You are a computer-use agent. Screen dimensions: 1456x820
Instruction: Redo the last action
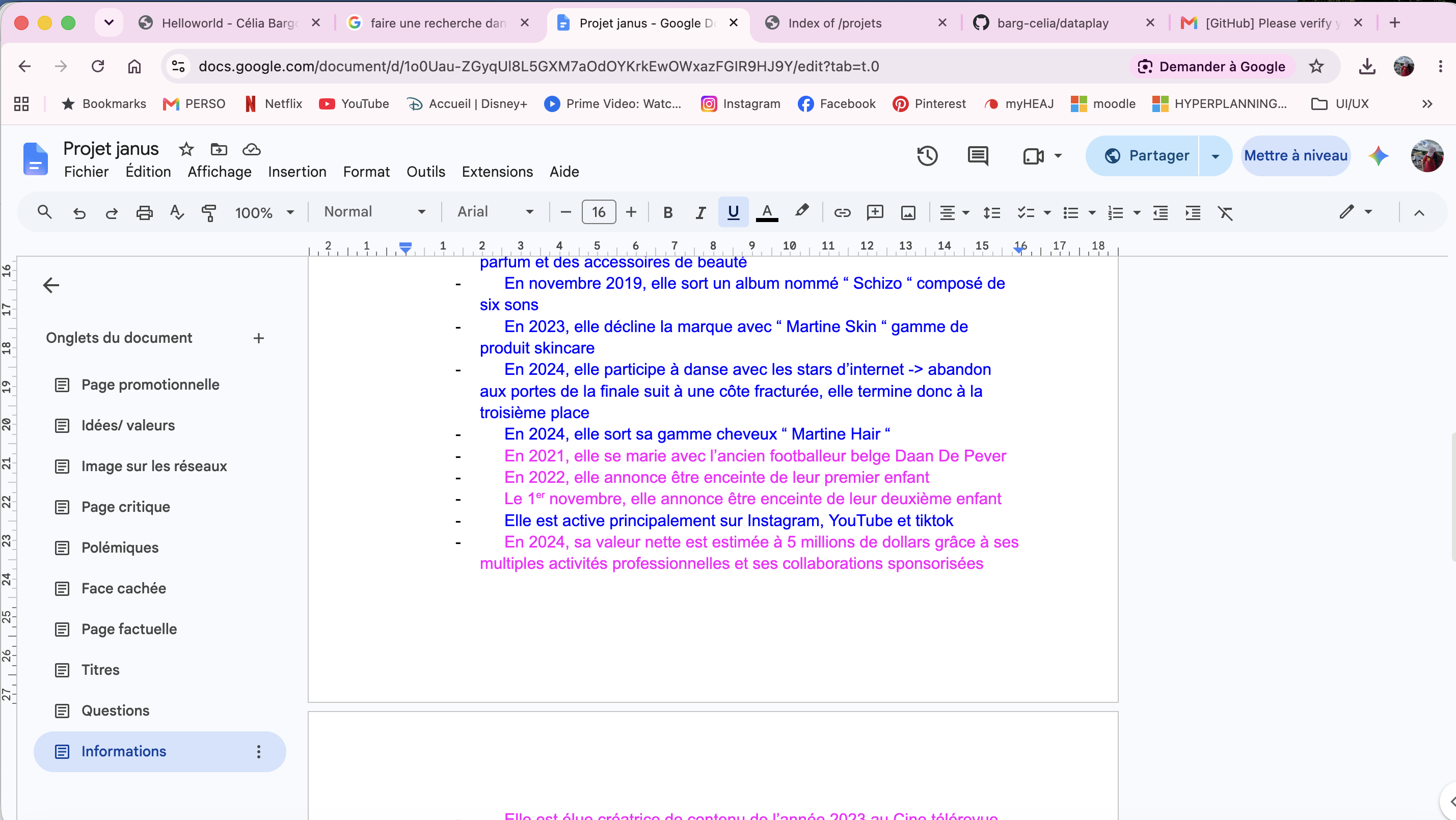pyautogui.click(x=112, y=212)
